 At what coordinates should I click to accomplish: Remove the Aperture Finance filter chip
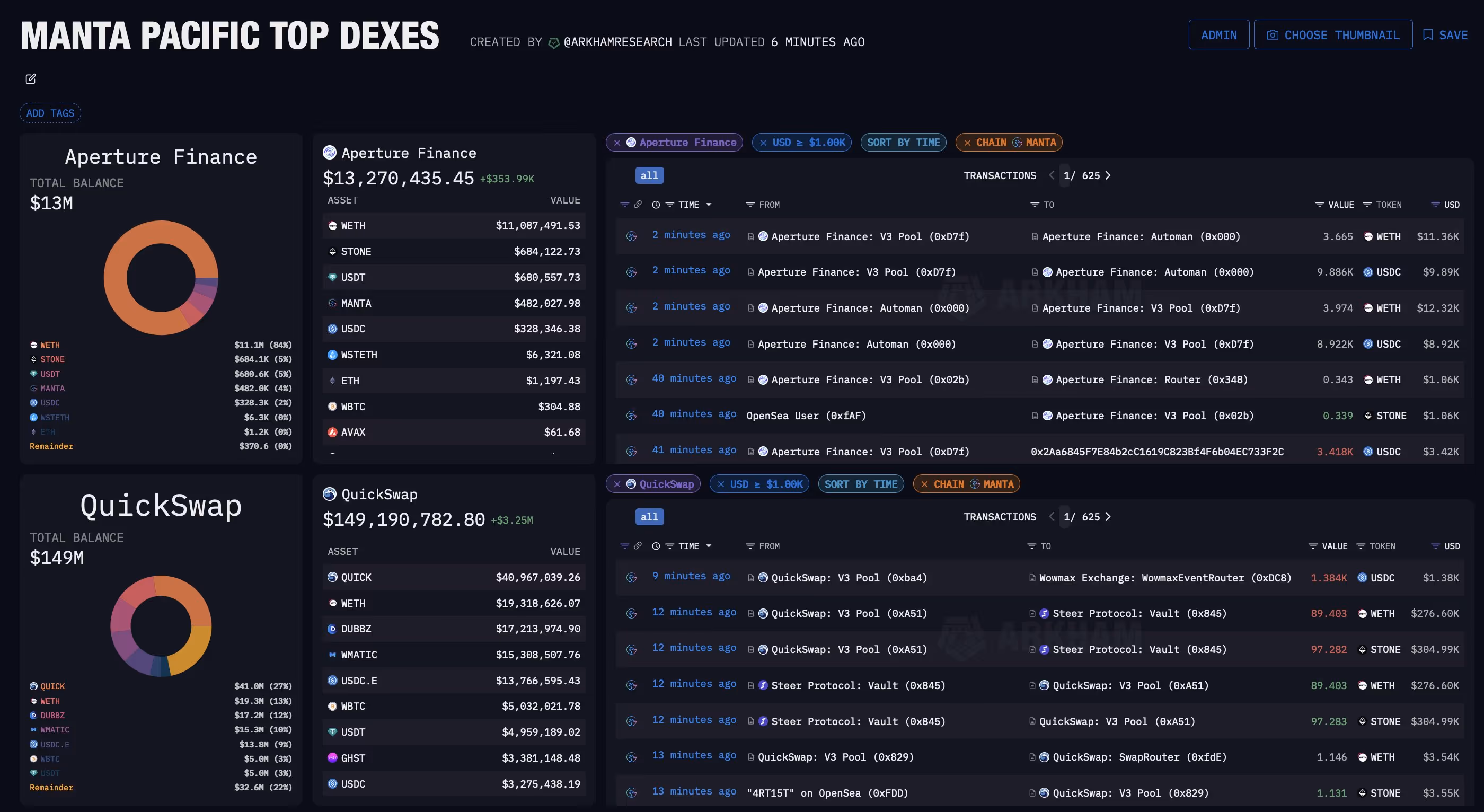pos(617,143)
